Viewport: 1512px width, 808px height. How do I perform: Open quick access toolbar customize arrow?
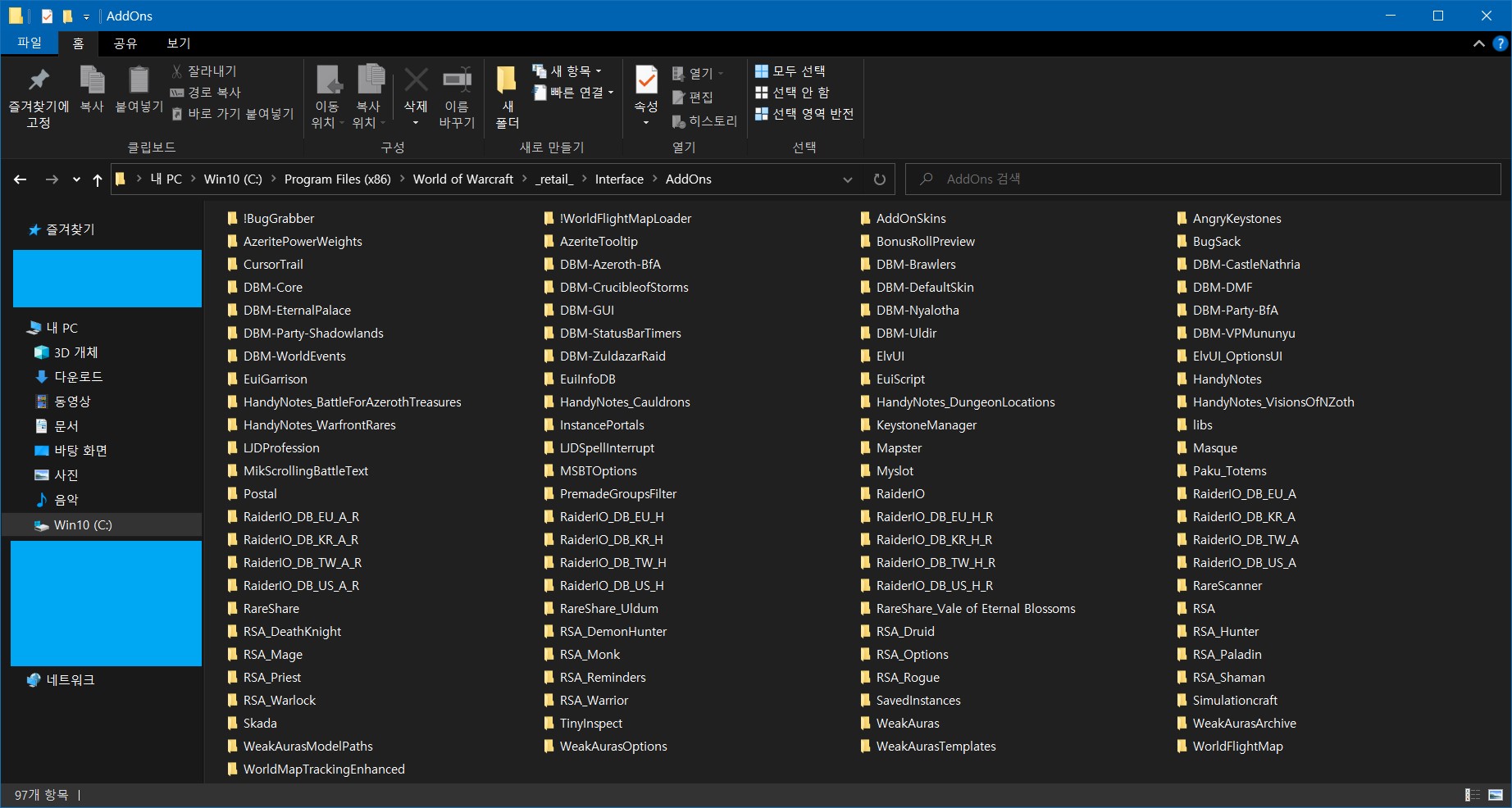tap(87, 16)
